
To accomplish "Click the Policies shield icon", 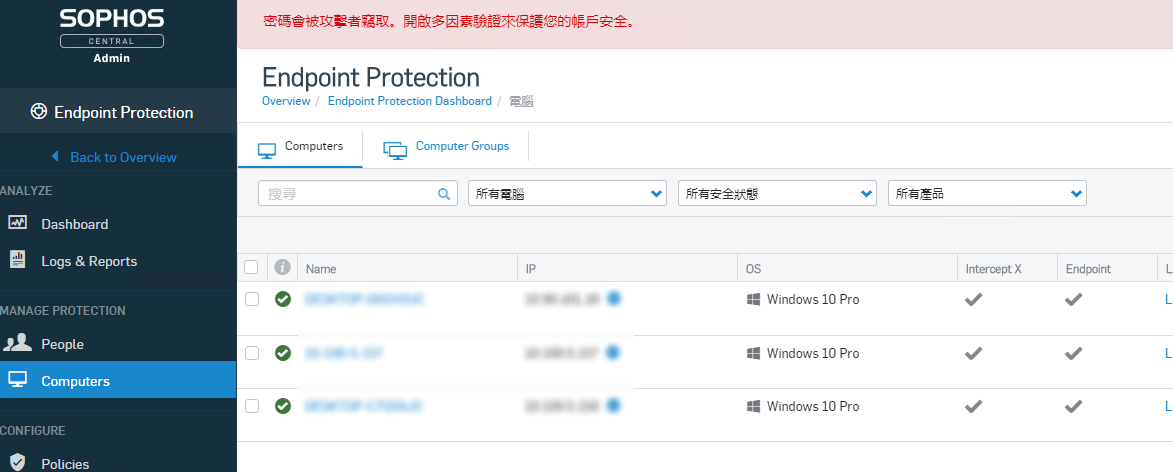I will pos(17,464).
